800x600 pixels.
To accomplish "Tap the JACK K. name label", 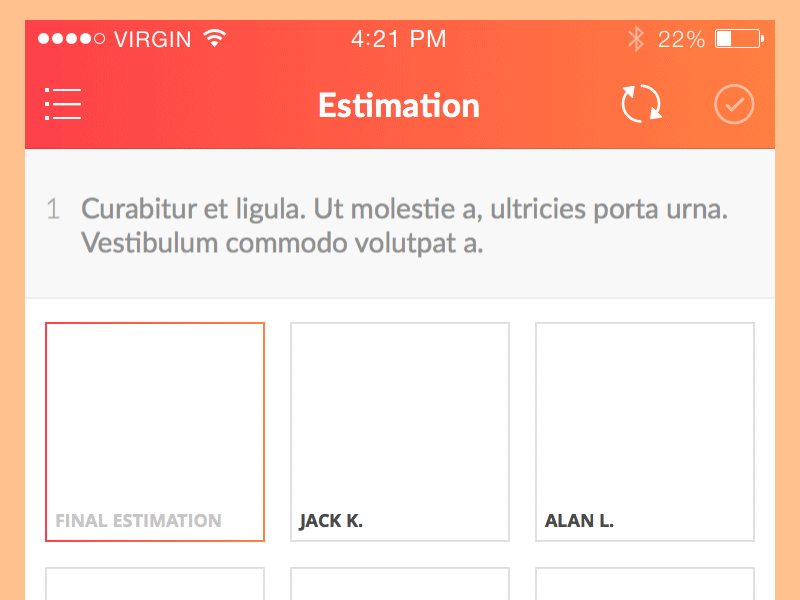I will tap(330, 520).
